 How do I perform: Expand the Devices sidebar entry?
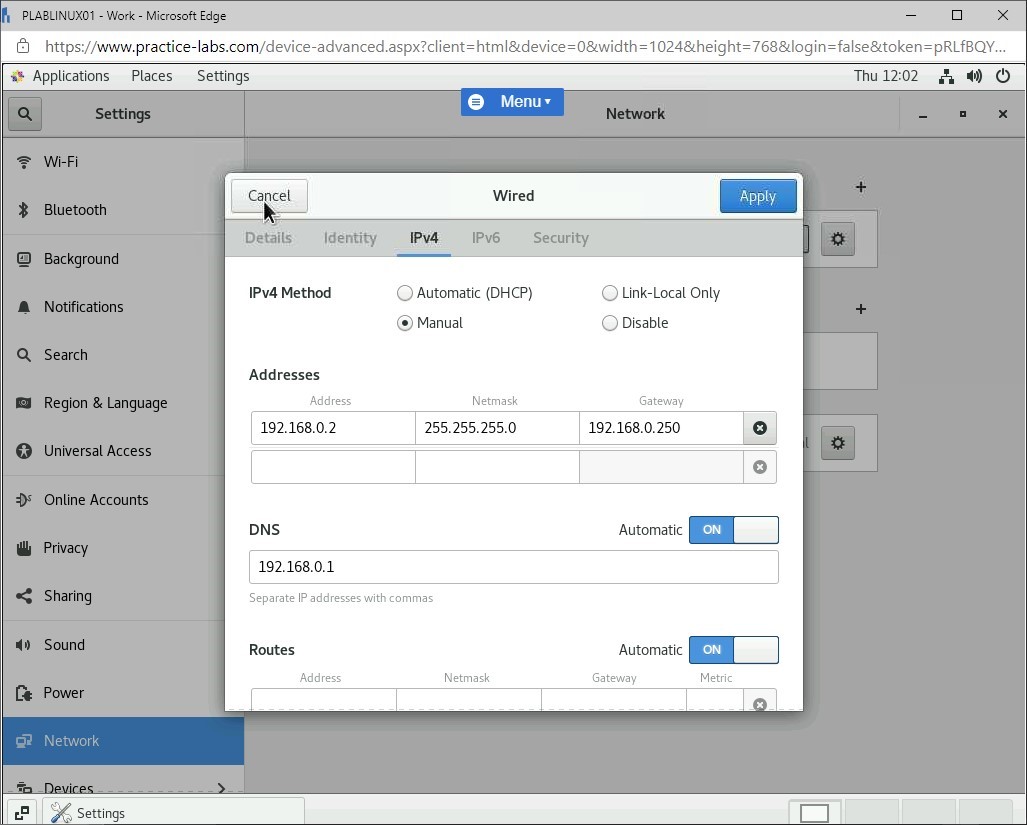coord(221,788)
